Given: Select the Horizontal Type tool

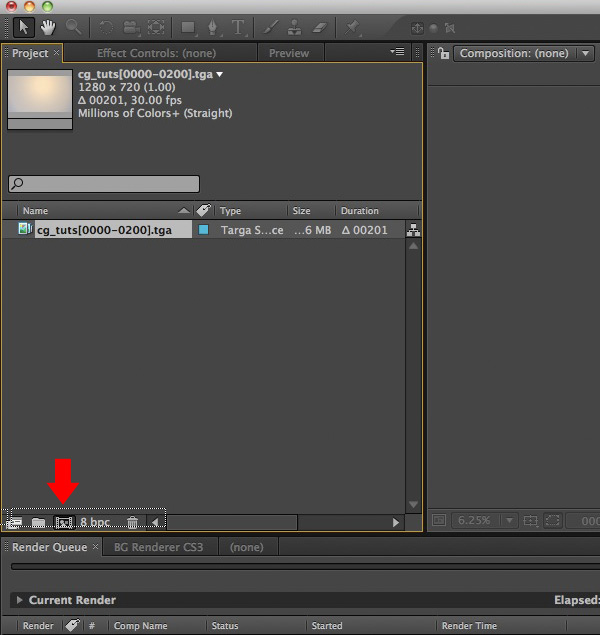Looking at the screenshot, I should 238,28.
